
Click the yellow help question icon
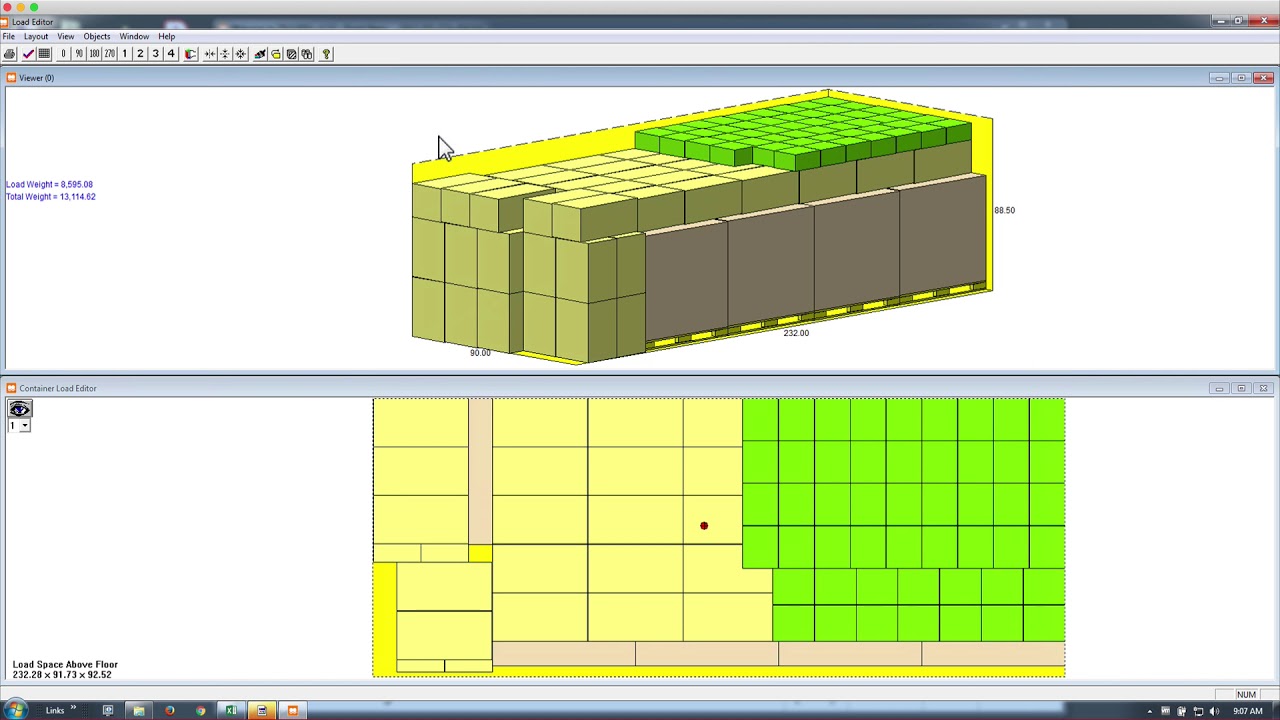pos(326,54)
